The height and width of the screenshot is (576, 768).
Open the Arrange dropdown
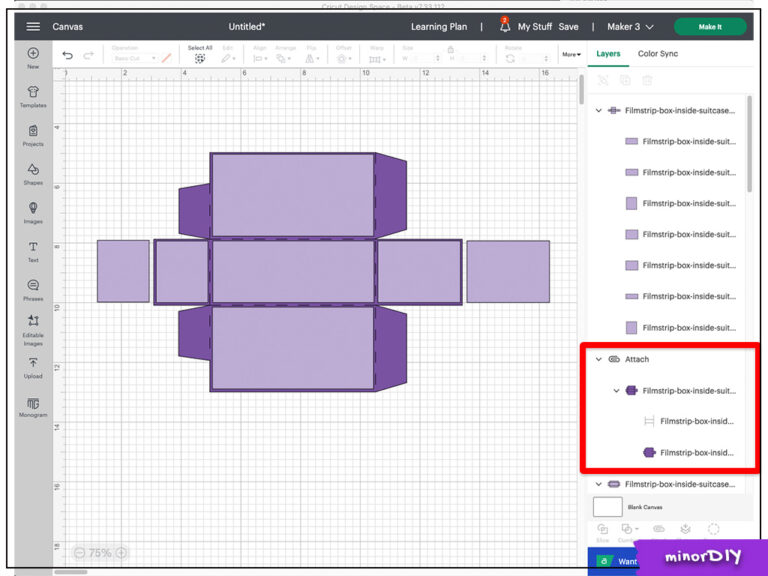tap(283, 59)
